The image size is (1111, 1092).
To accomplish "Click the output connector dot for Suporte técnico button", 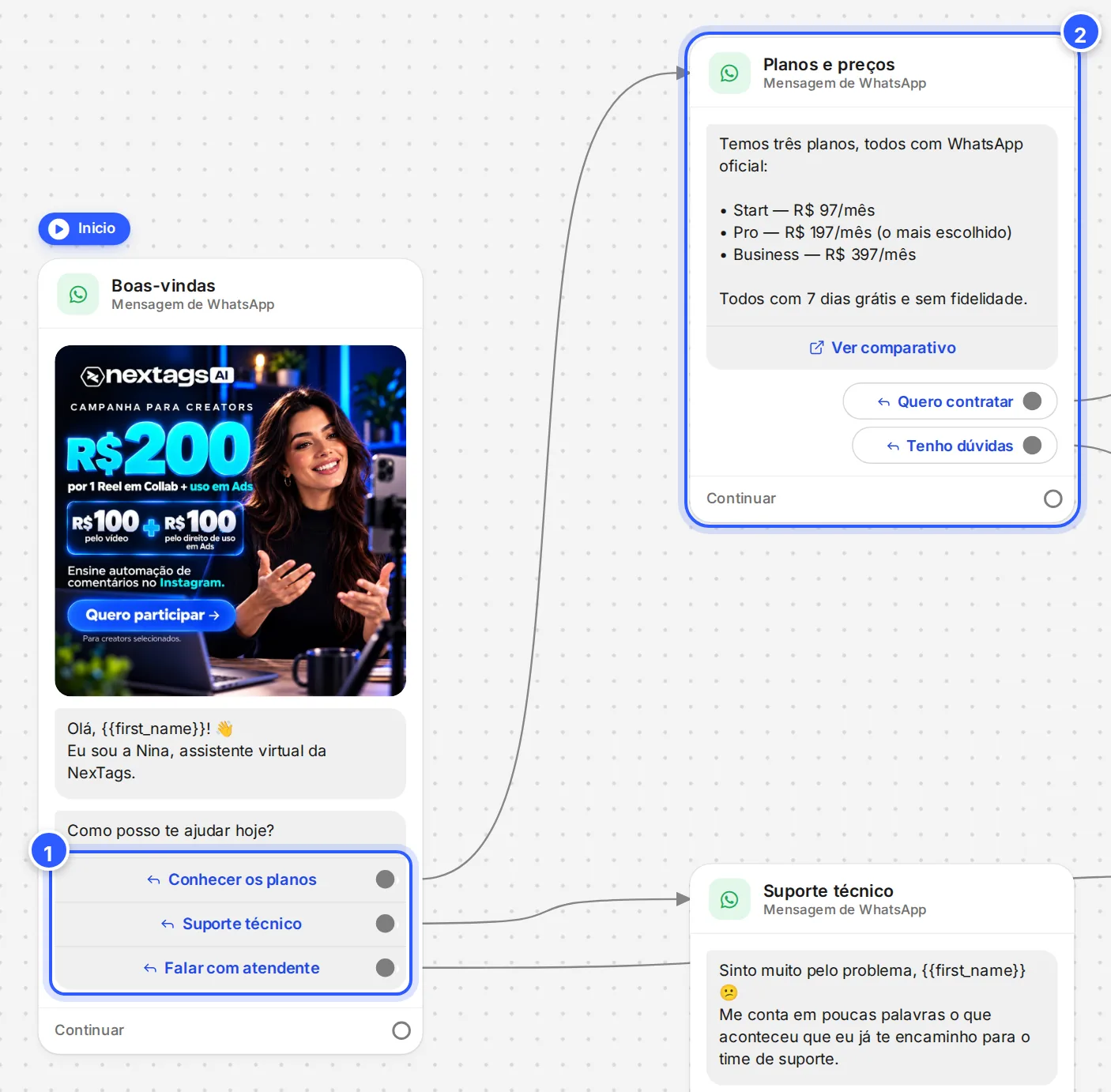I will click(x=385, y=924).
